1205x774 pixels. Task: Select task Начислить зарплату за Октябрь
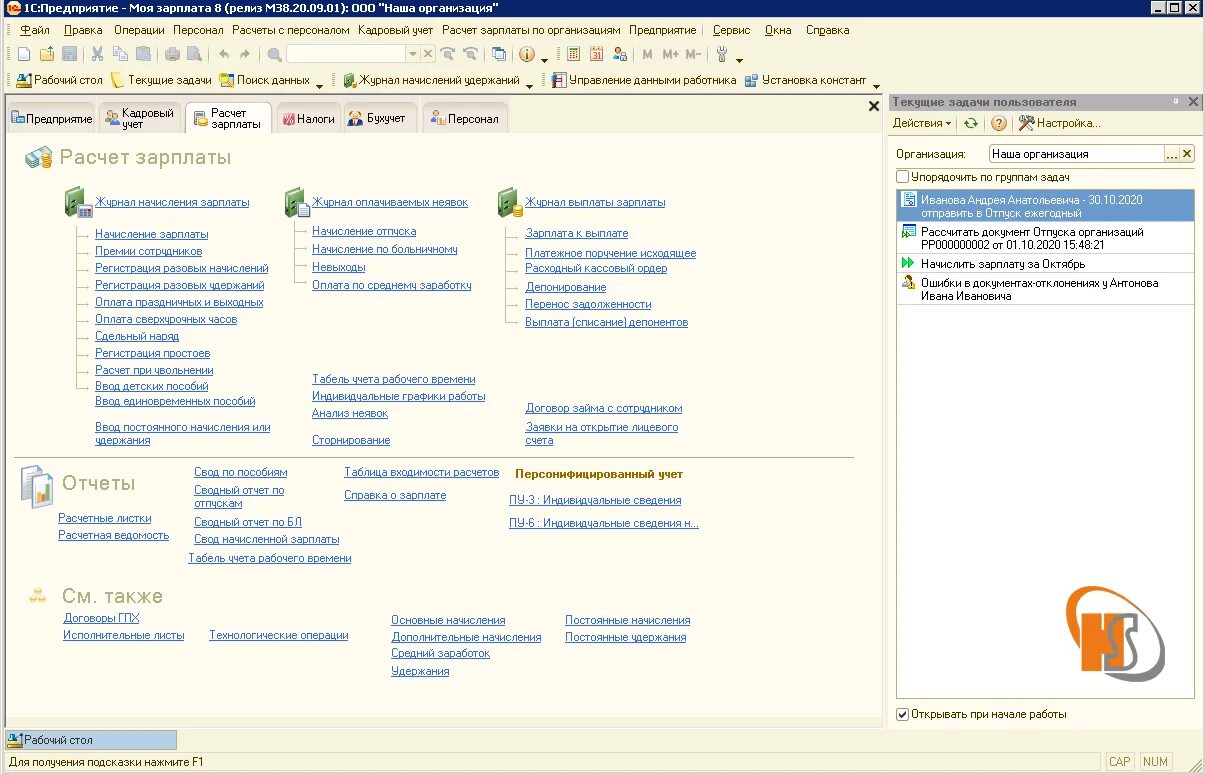tap(1045, 264)
